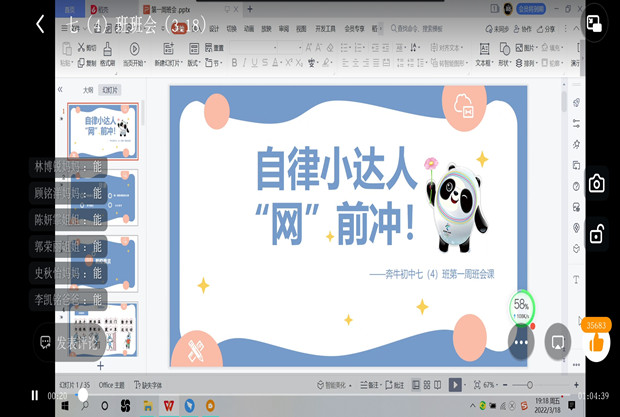Open the Arrange (排列) dropdown

527,63
